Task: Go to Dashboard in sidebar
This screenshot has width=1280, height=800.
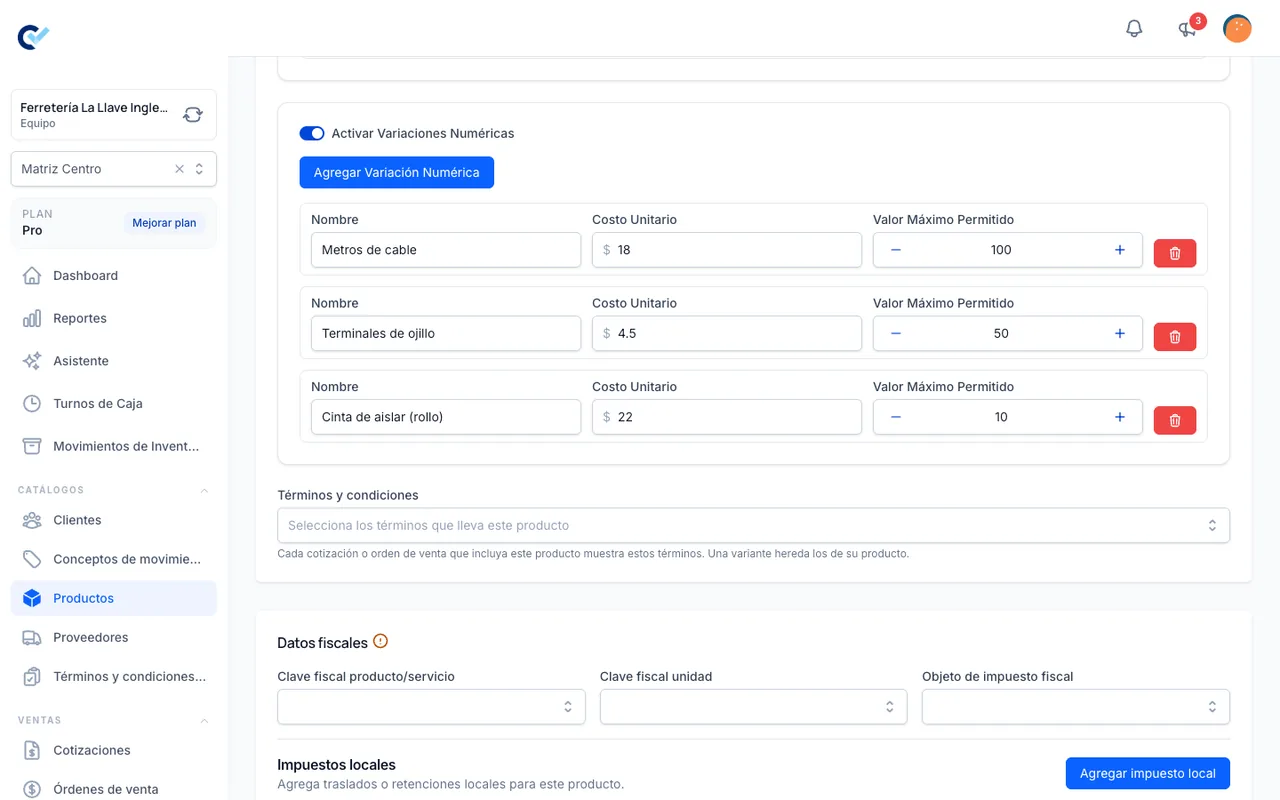Action: (x=114, y=275)
